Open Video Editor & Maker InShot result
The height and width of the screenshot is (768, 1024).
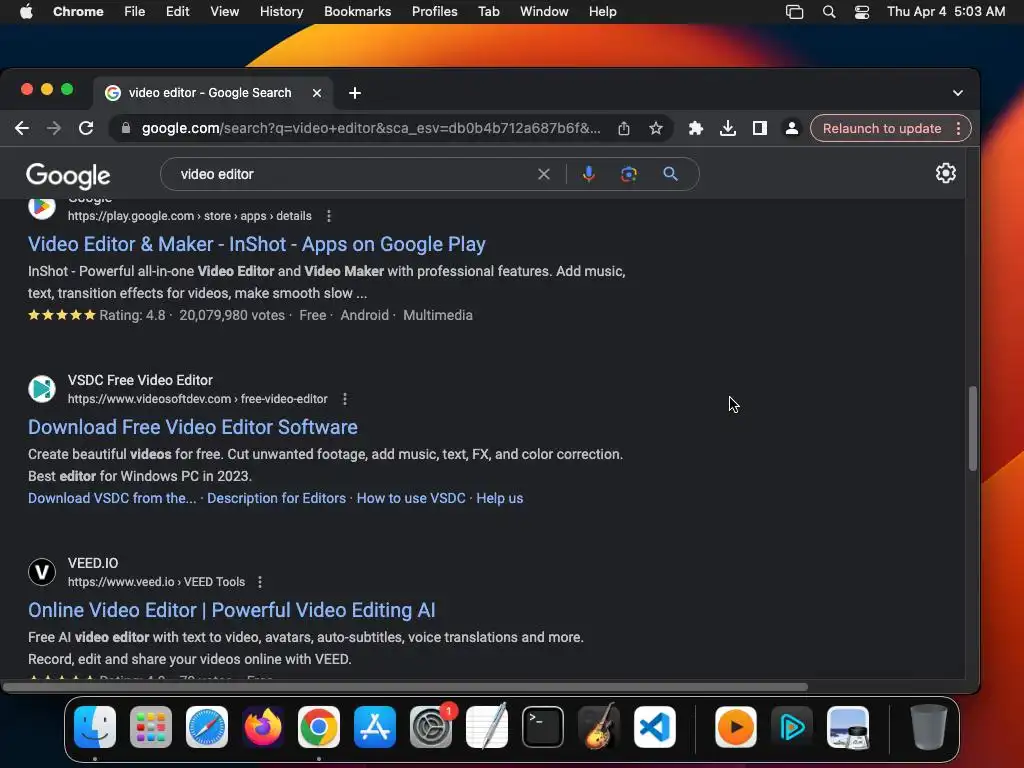coord(257,244)
